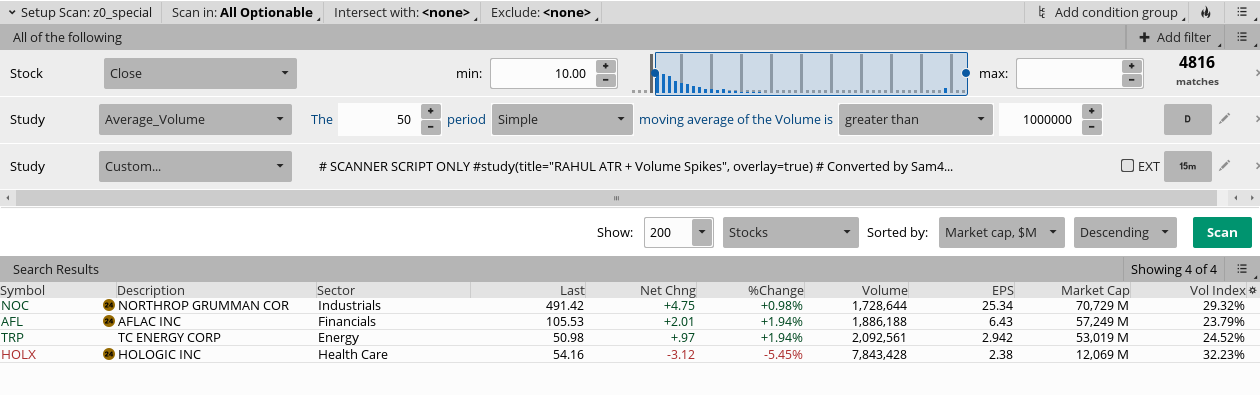The image size is (1260, 395).
Task: Open the Scan in All Optionable menu
Action: pos(243,13)
